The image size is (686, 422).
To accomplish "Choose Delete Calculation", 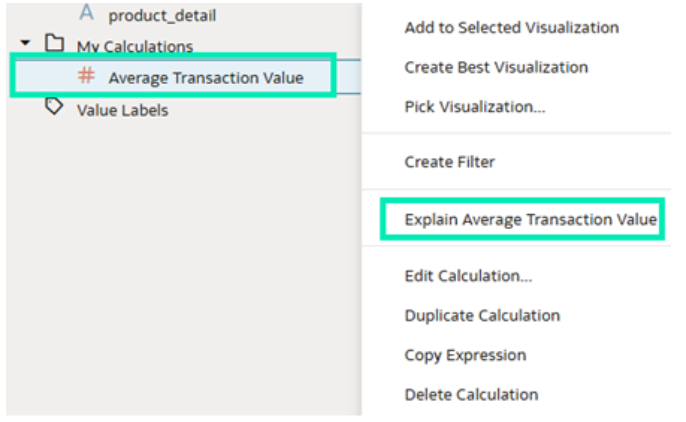I will (x=471, y=394).
